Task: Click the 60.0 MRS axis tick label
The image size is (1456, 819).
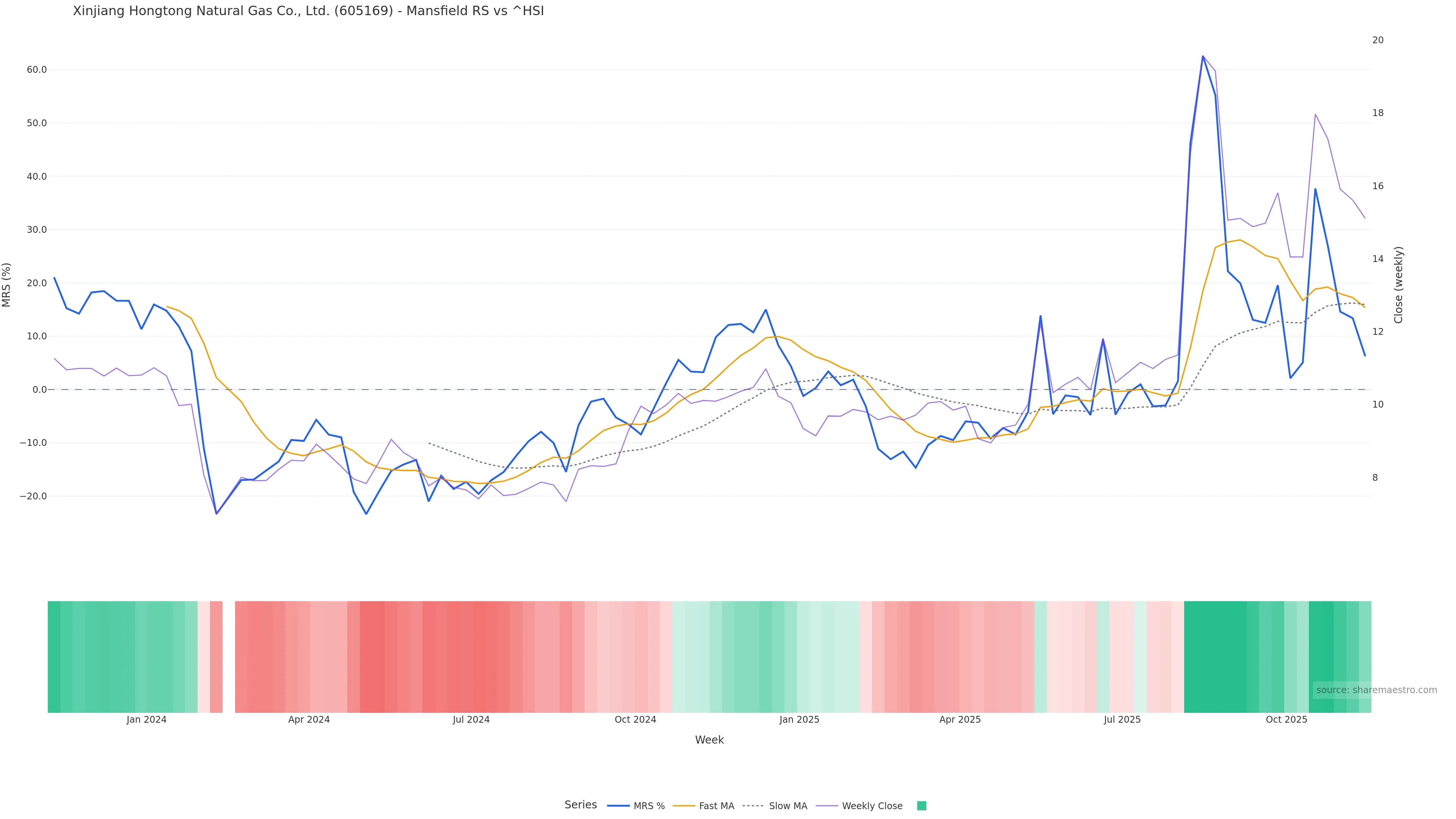Action: click(37, 70)
